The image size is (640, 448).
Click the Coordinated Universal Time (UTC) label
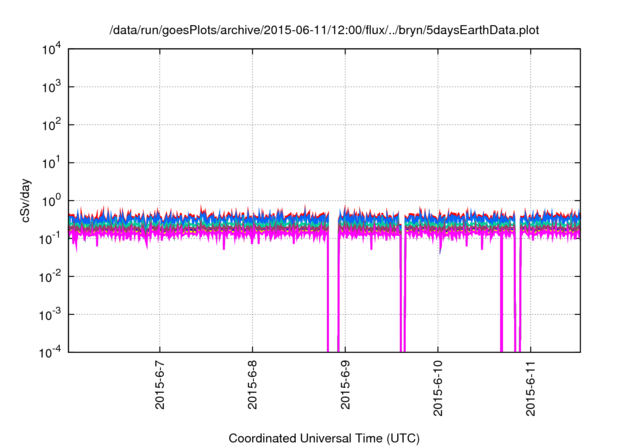pyautogui.click(x=324, y=438)
